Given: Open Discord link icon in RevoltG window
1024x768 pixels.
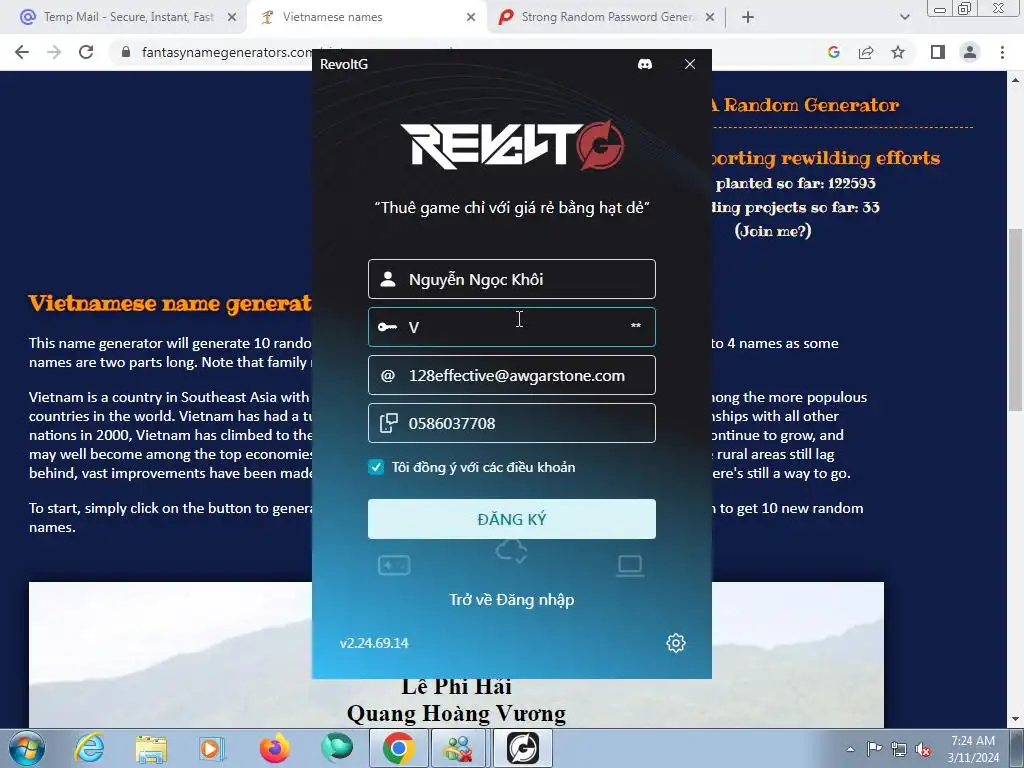Looking at the screenshot, I should pos(645,64).
